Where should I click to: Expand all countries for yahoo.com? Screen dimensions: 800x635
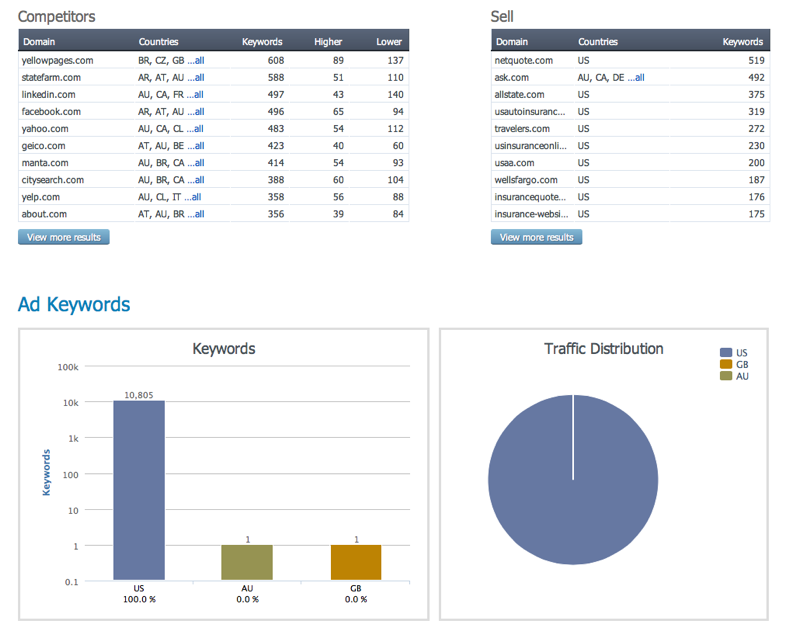click(x=195, y=129)
